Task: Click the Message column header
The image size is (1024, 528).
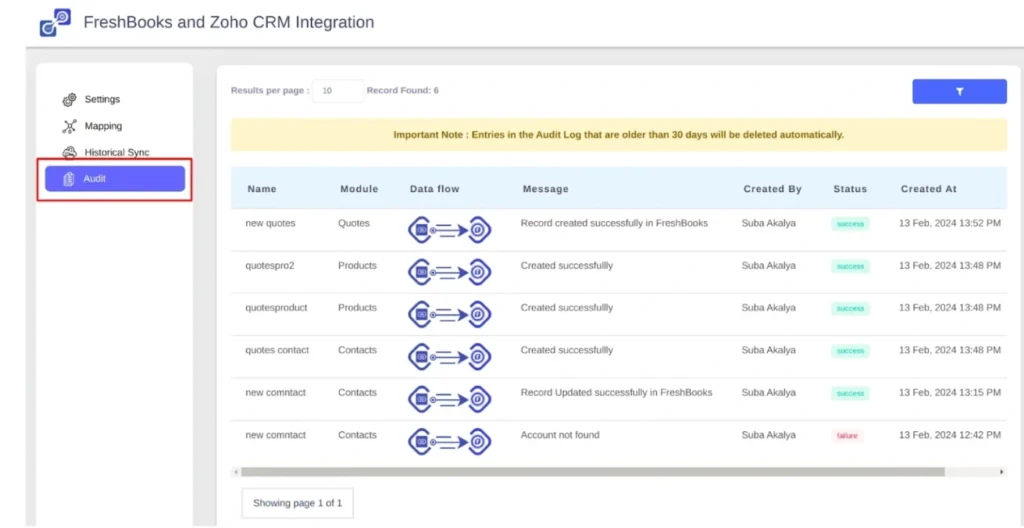Action: (x=545, y=189)
